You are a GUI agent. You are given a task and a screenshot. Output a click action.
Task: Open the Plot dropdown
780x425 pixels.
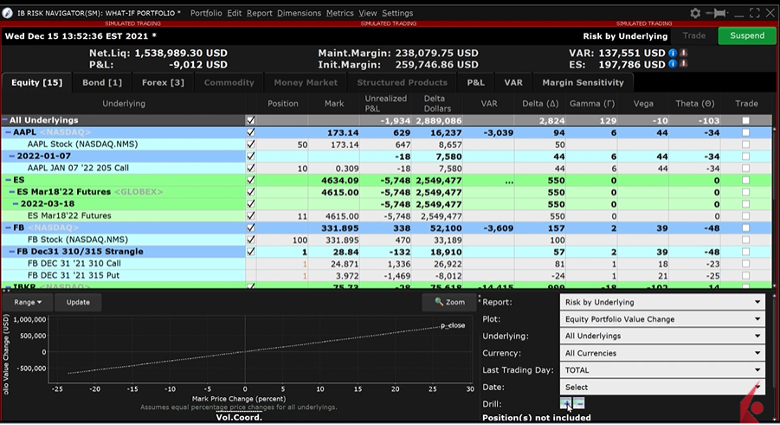tap(662, 318)
